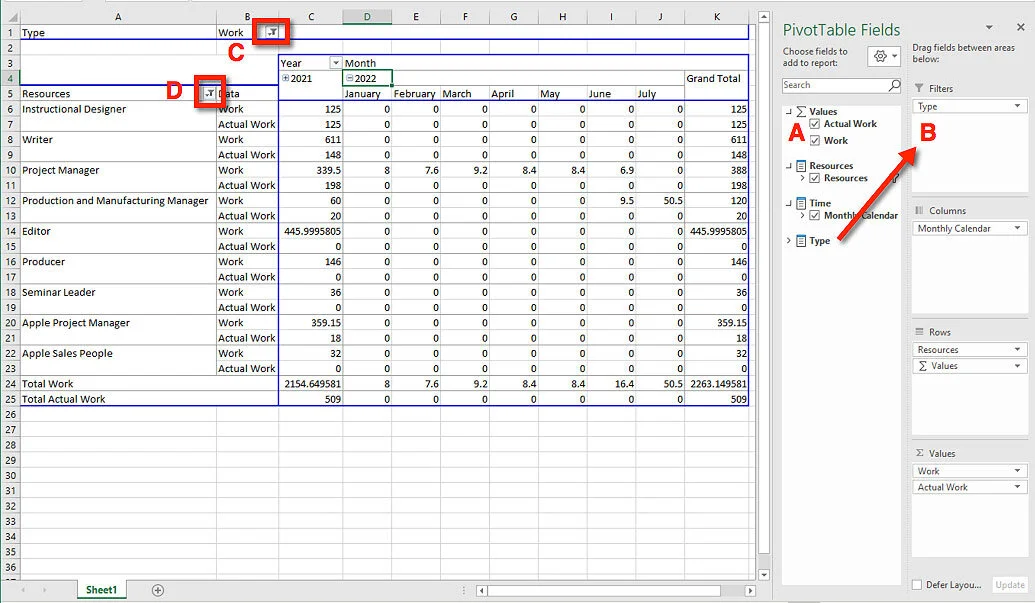Switch to the Sheet1 tab
1035x603 pixels.
click(x=101, y=590)
